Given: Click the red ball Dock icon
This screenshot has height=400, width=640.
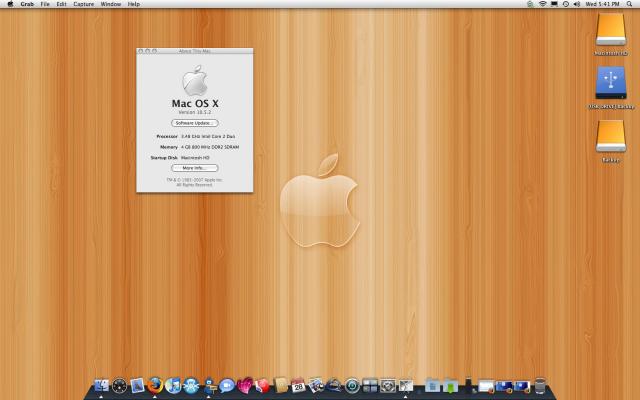Looking at the screenshot, I should 262,385.
